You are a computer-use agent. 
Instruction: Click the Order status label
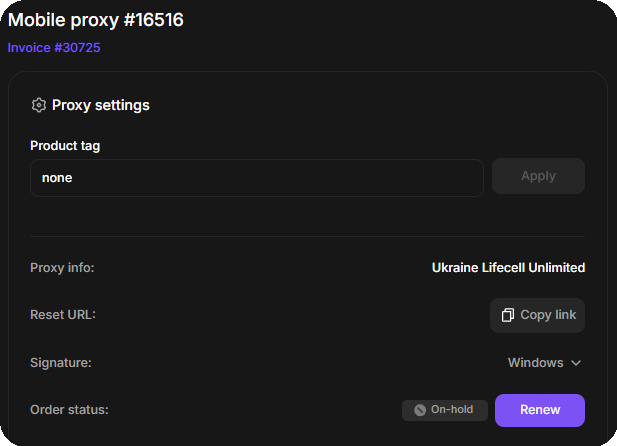pyautogui.click(x=69, y=410)
